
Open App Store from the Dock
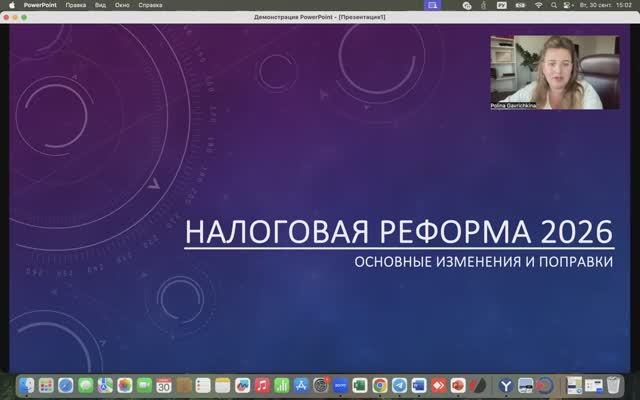coord(300,385)
